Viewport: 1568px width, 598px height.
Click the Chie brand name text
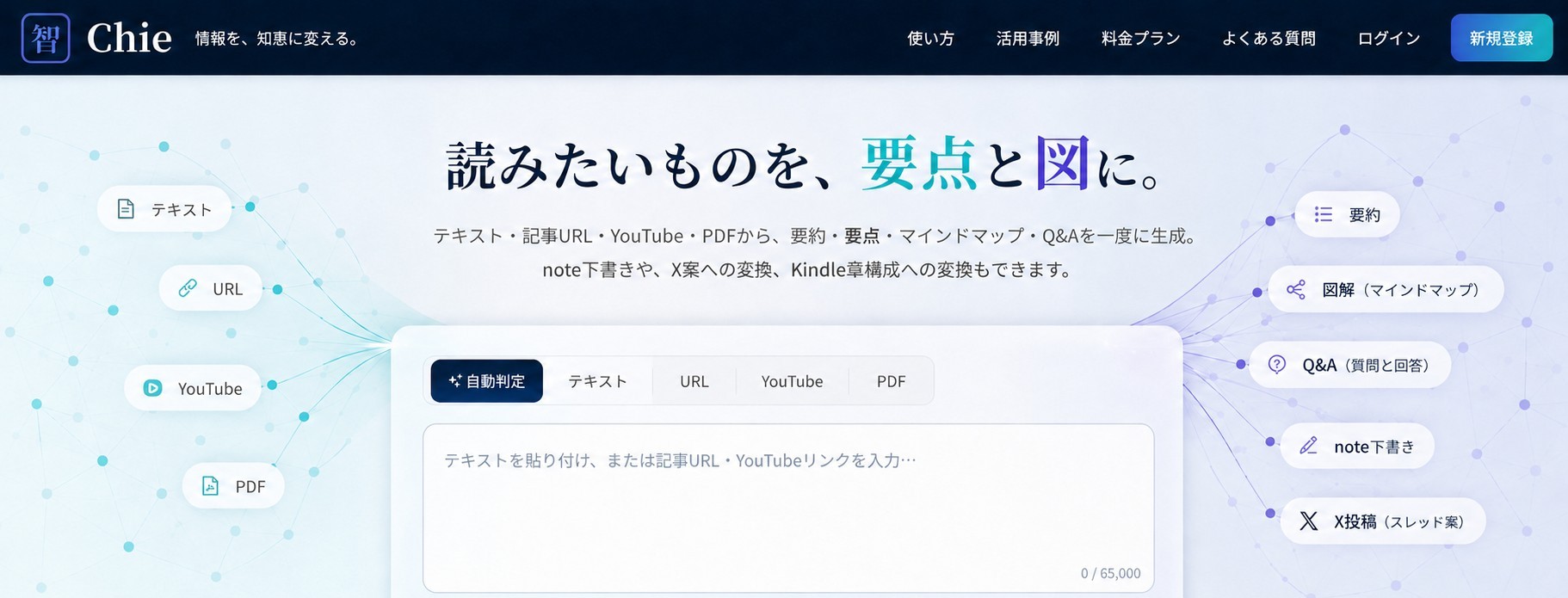point(129,38)
